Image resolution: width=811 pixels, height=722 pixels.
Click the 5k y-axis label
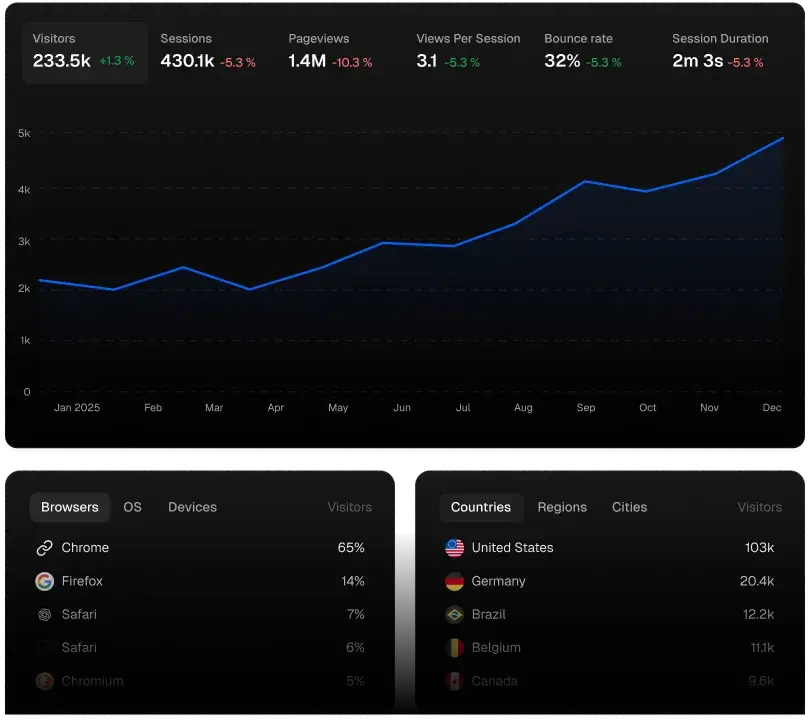24,133
